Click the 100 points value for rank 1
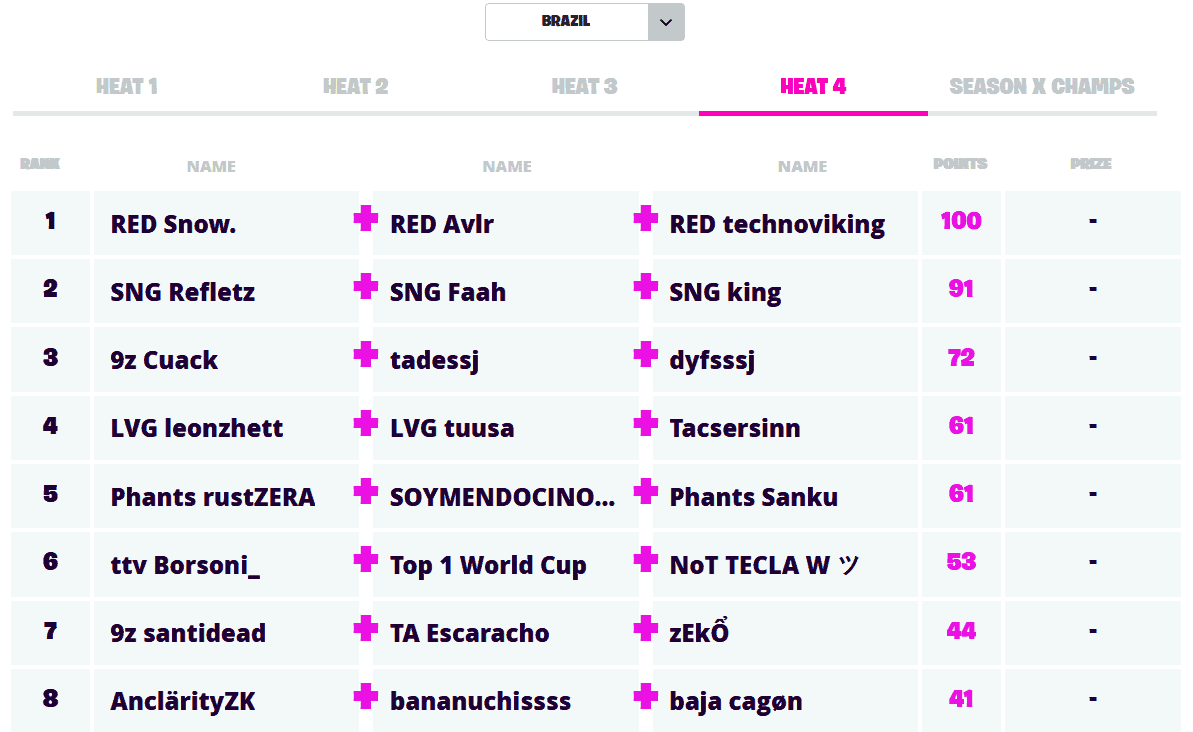The height and width of the screenshot is (732, 1193). point(961,221)
